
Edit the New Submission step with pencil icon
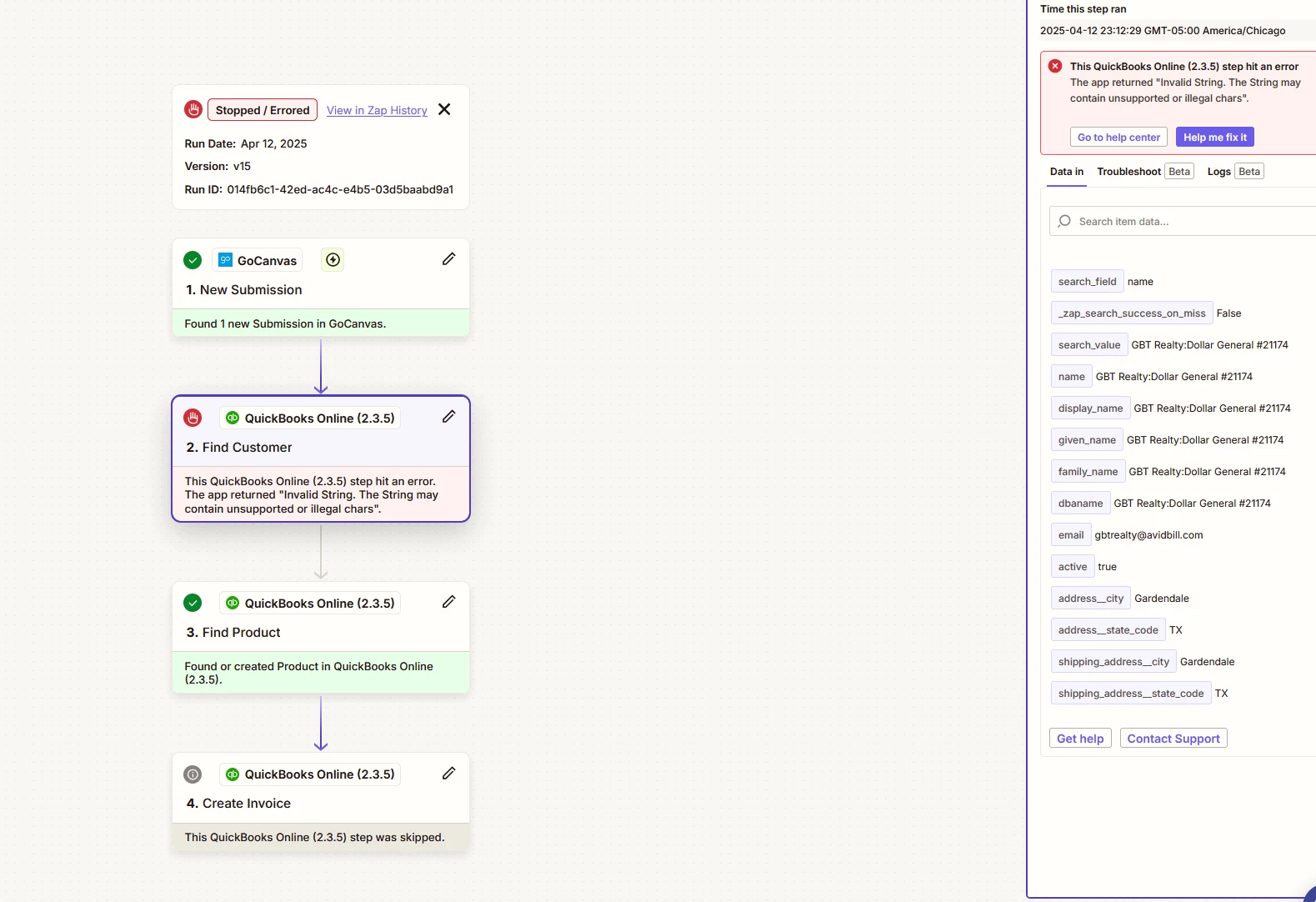coord(448,259)
